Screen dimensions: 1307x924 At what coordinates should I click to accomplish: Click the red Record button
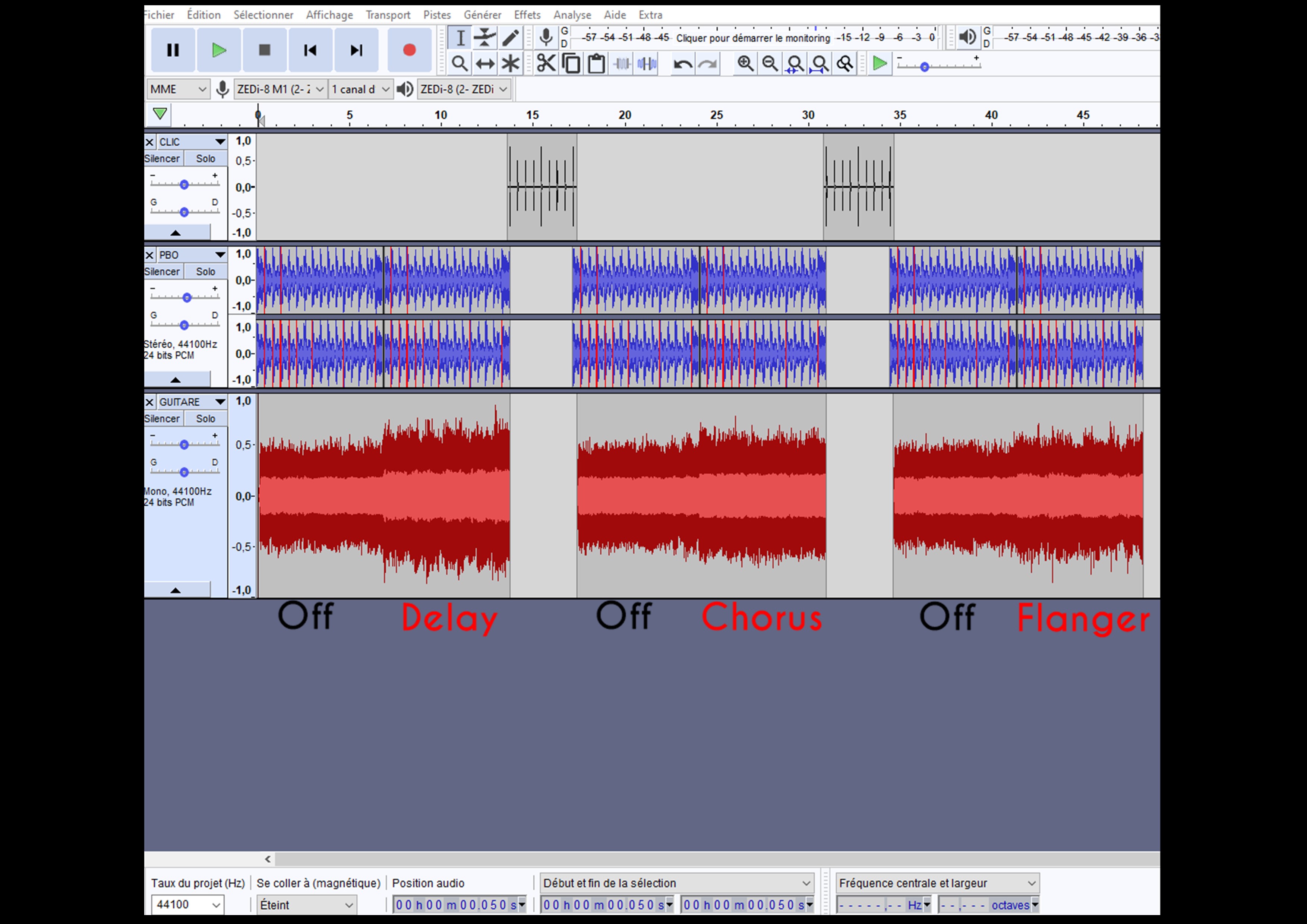(x=409, y=50)
